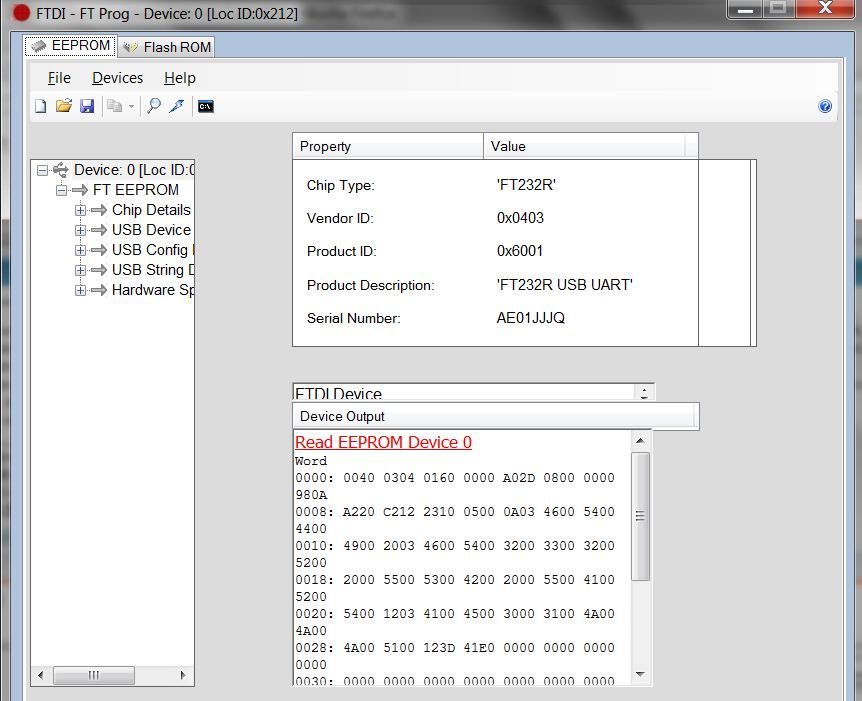
Task: Collapse the FT EEPROM tree node
Action: click(61, 190)
